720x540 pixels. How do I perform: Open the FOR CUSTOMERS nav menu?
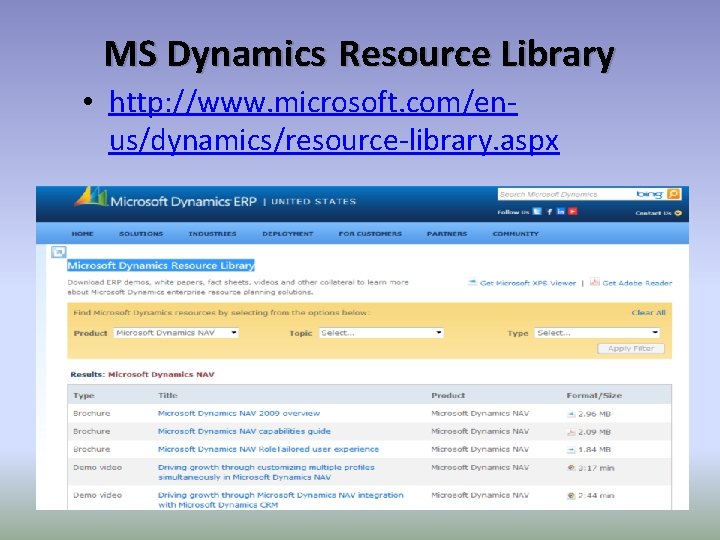pos(370,234)
